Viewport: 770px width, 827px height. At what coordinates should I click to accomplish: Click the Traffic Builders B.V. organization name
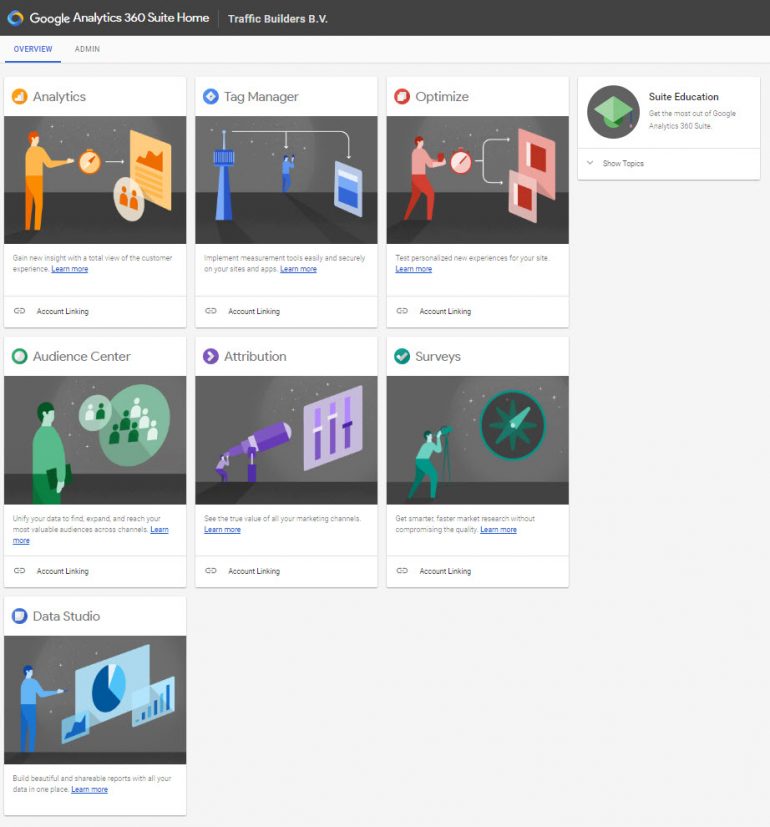tap(278, 19)
